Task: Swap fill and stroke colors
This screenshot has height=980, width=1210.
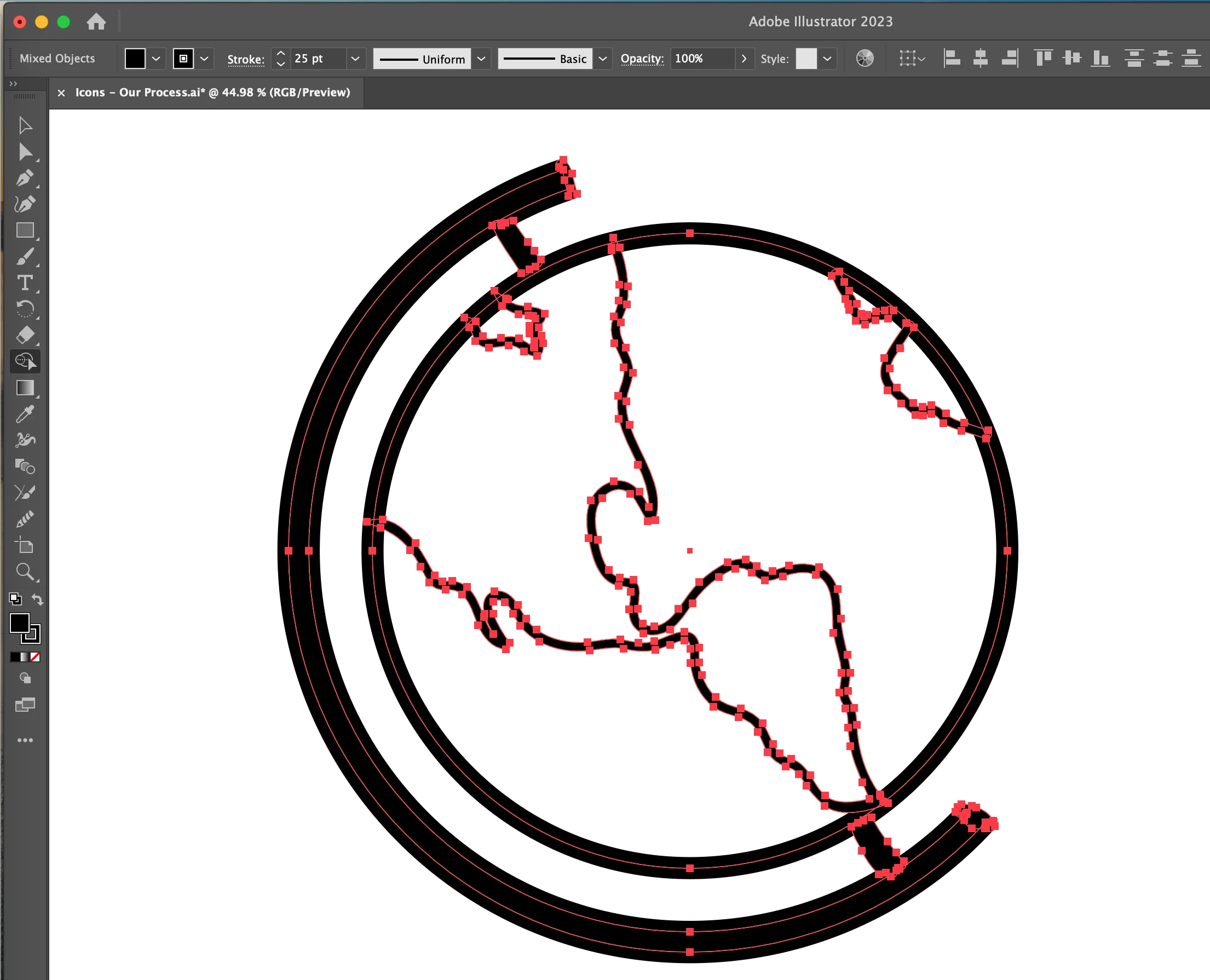Action: pyautogui.click(x=37, y=599)
